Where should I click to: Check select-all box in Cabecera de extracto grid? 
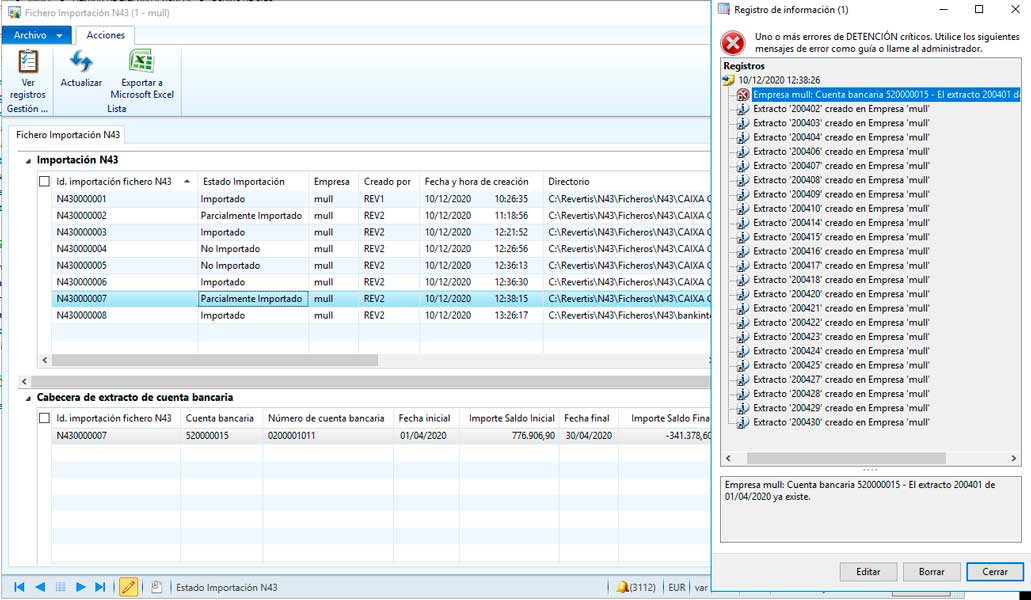[44, 418]
